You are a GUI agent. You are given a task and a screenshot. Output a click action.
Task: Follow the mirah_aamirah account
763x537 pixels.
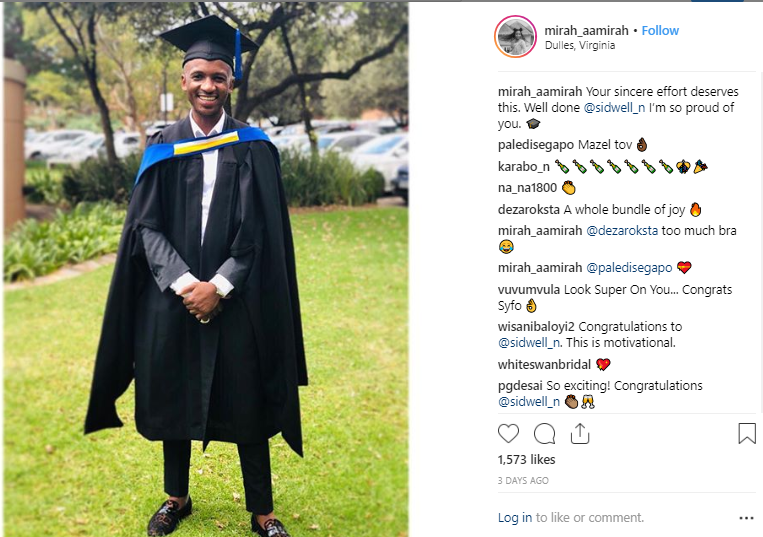click(x=660, y=31)
